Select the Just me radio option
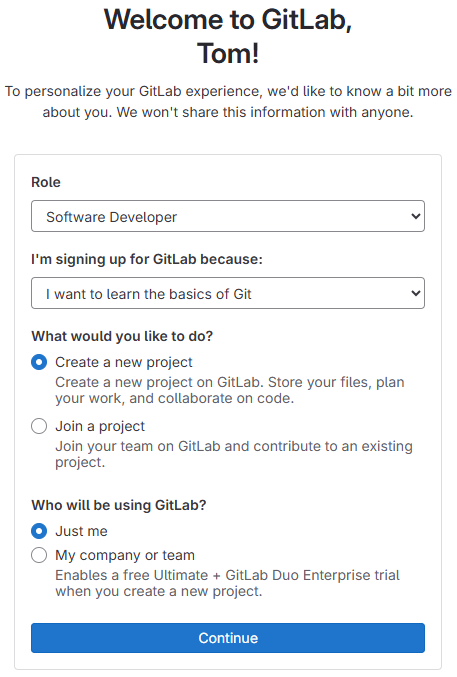 pos(39,531)
